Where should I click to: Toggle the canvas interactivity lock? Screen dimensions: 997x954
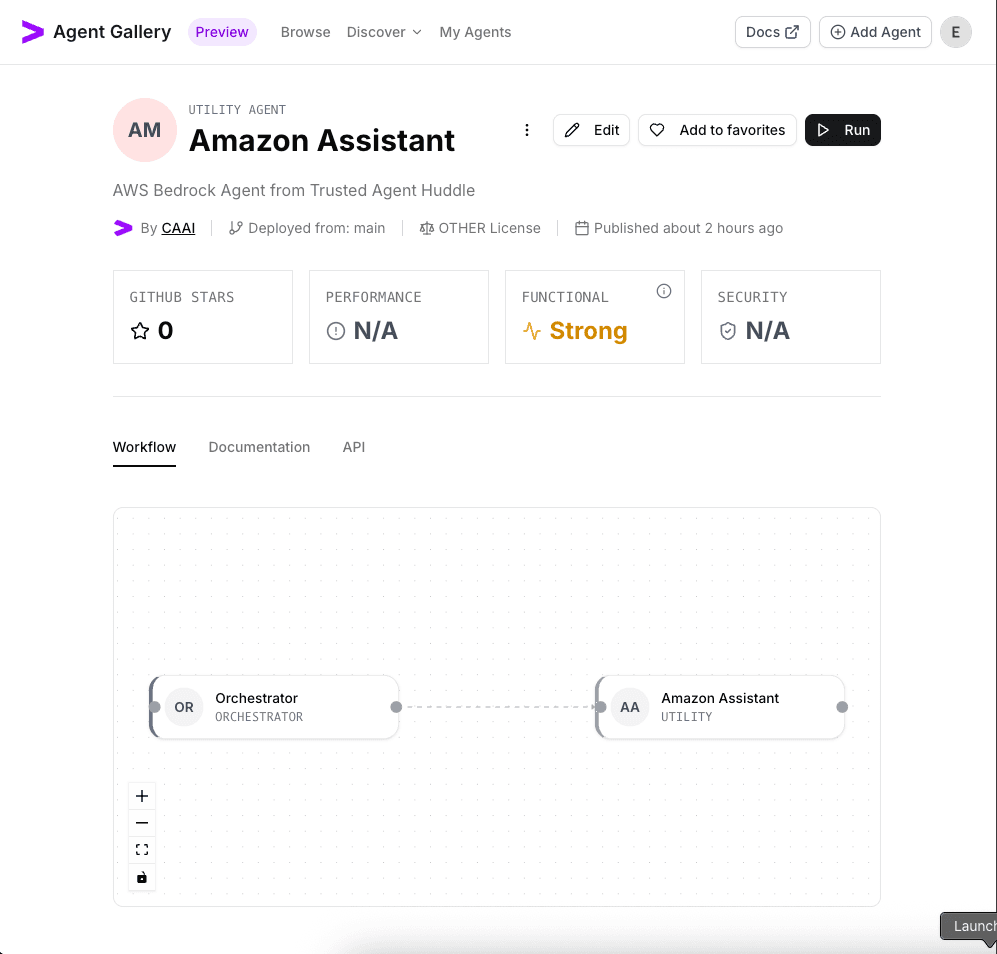141,877
